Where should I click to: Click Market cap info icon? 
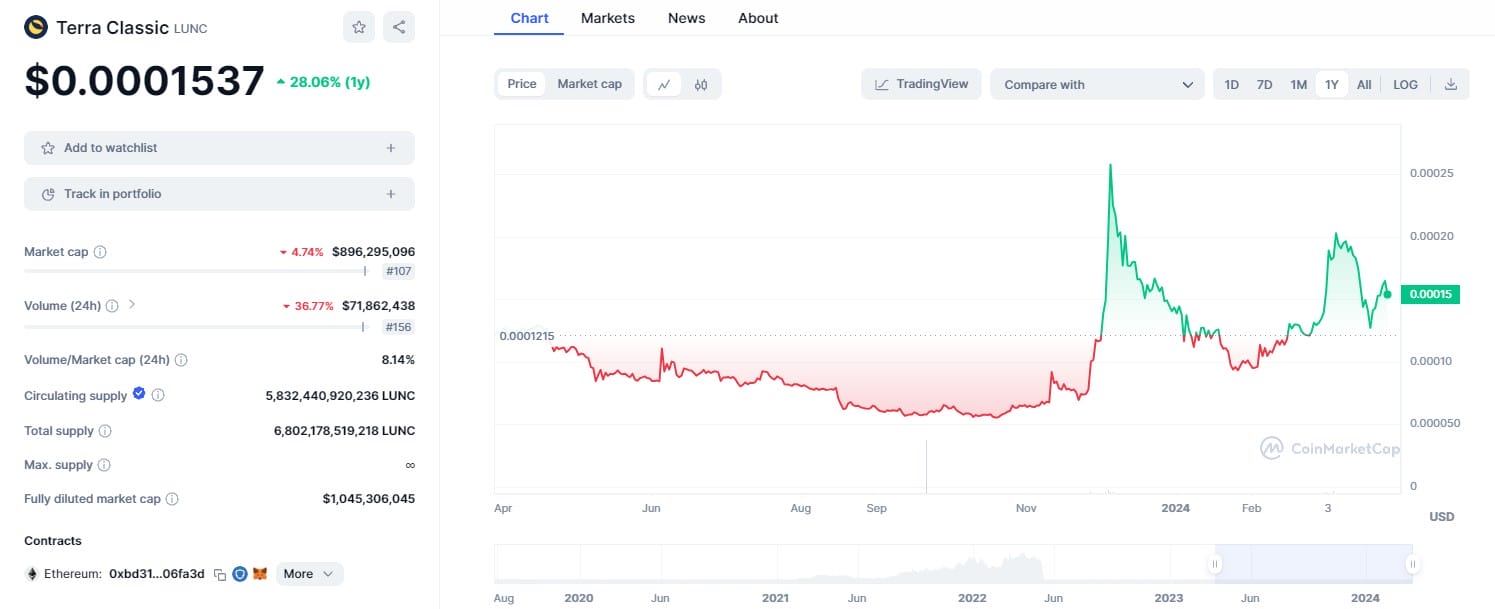click(100, 252)
